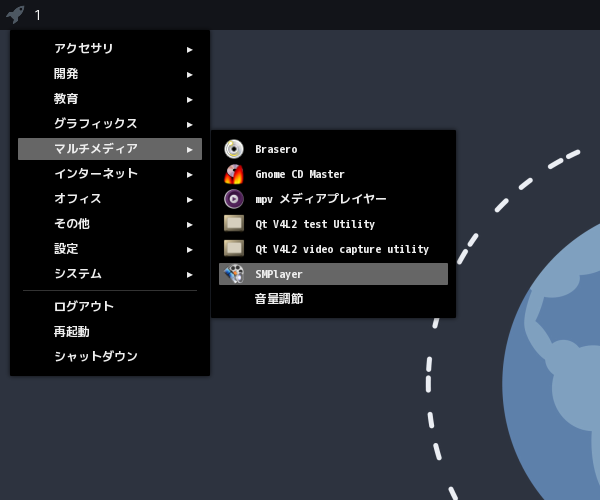Open the グラフィックス menu category
The width and height of the screenshot is (600, 500).
point(110,124)
